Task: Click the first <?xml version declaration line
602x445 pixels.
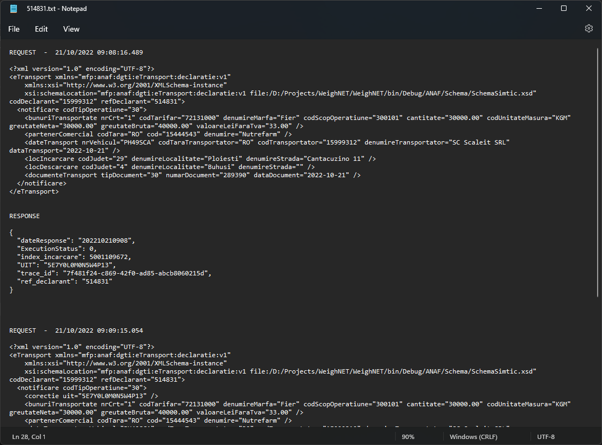Action: (x=82, y=69)
